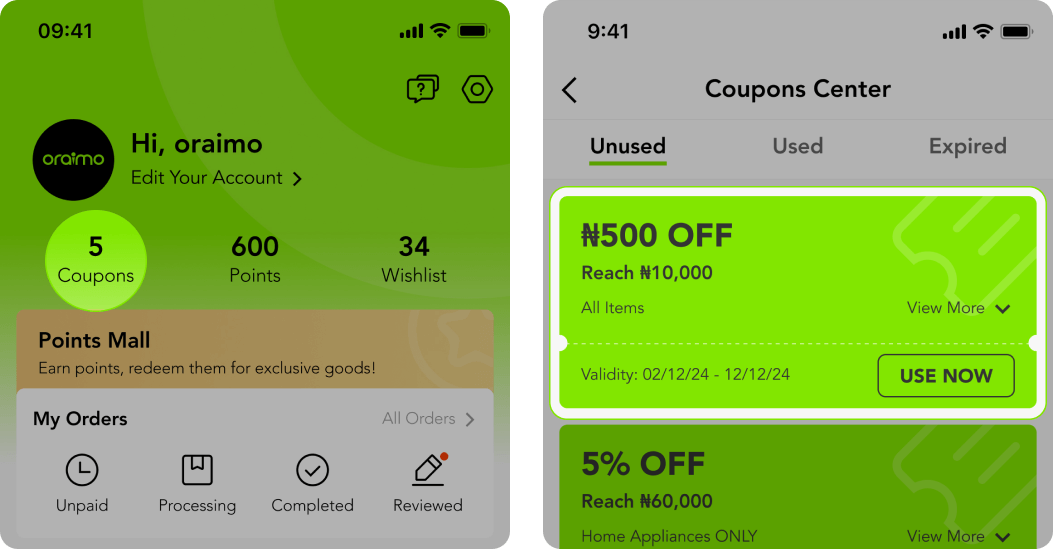Open the Points Mall banner
Image resolution: width=1053 pixels, height=549 pixels.
click(254, 353)
